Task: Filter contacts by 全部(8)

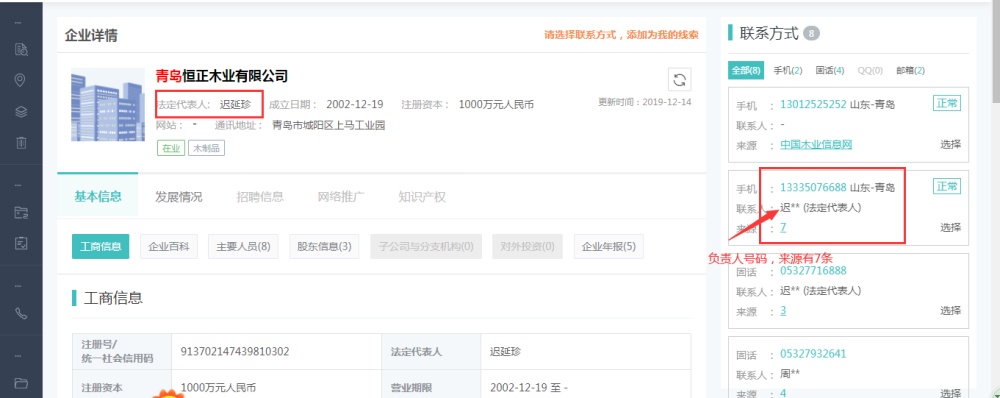Action: [x=746, y=70]
